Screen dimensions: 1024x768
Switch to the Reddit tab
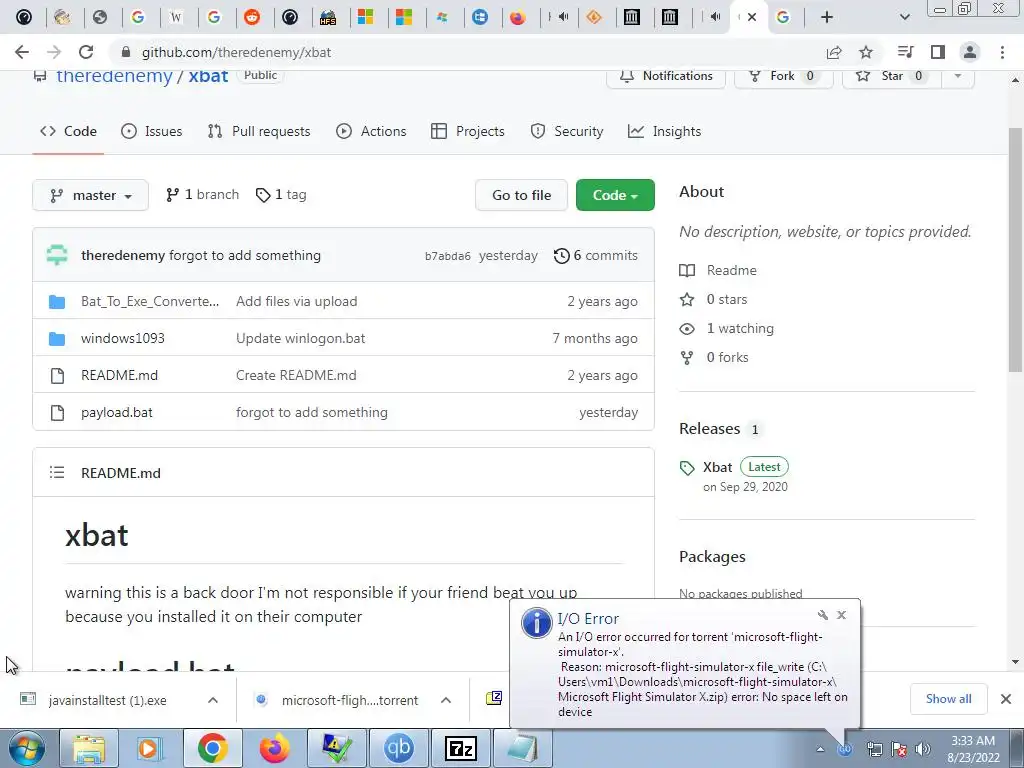pos(252,17)
